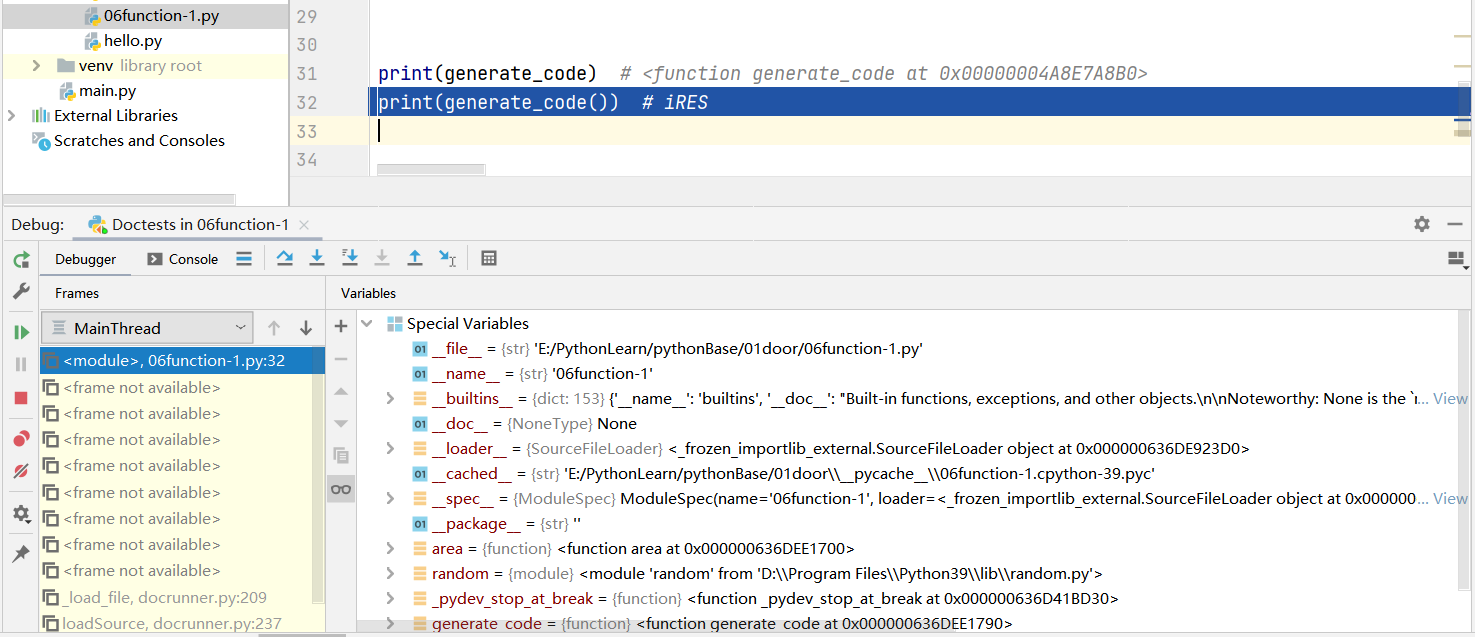The height and width of the screenshot is (637, 1475).
Task: Click the project tree horizontal scrollbar
Action: [119, 200]
